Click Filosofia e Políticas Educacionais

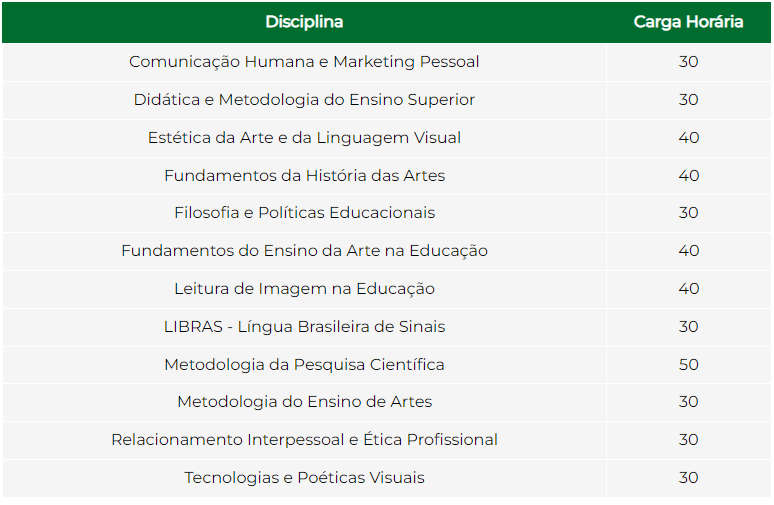coord(304,213)
